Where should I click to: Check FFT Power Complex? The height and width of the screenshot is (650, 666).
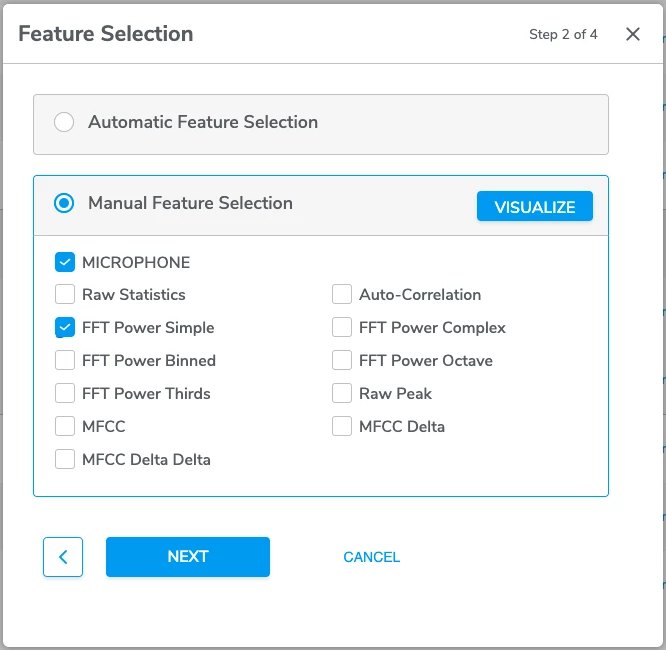tap(341, 327)
